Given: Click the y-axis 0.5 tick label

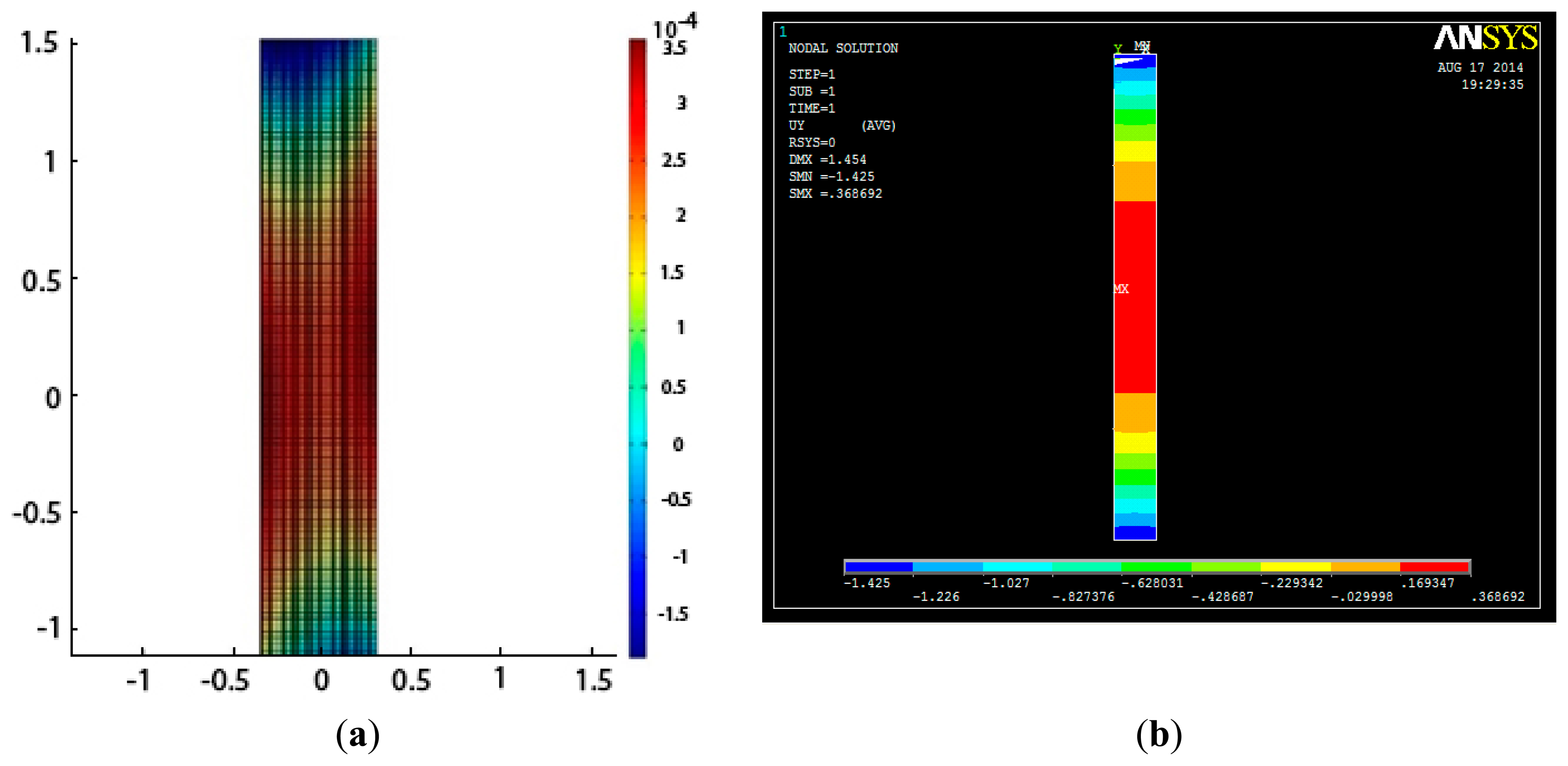Looking at the screenshot, I should (41, 281).
